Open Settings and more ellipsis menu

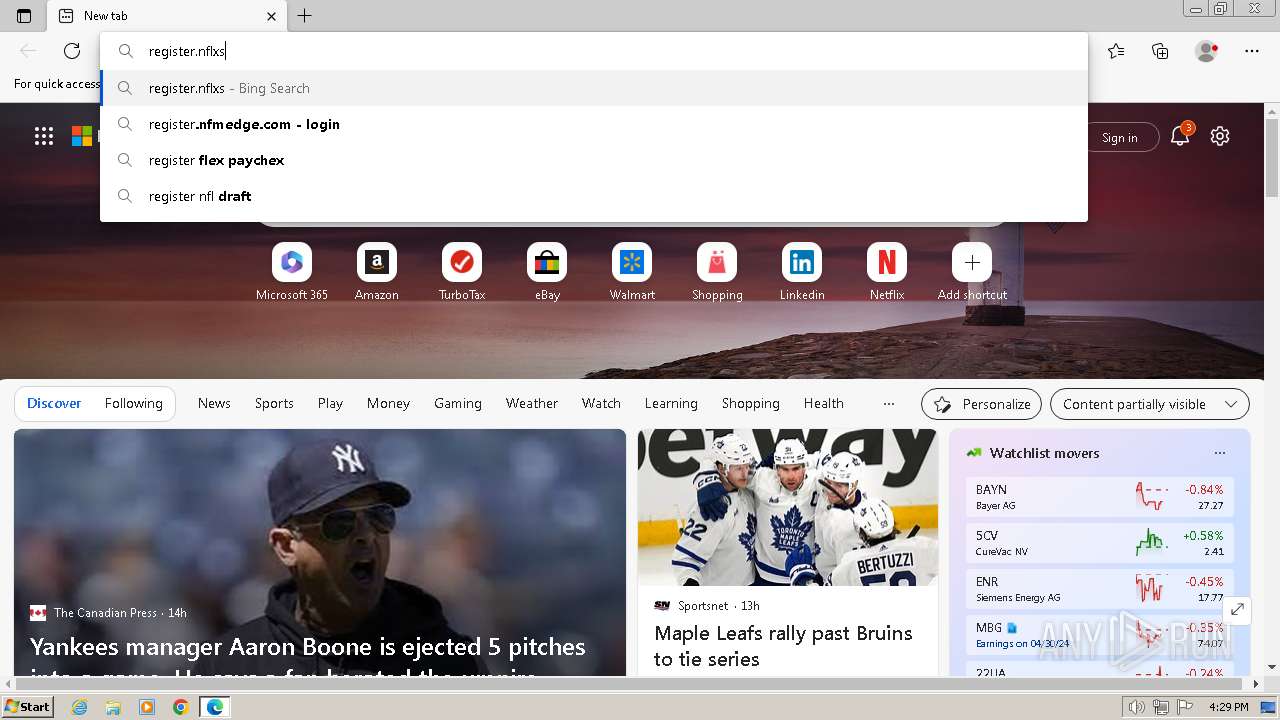pyautogui.click(x=1252, y=51)
